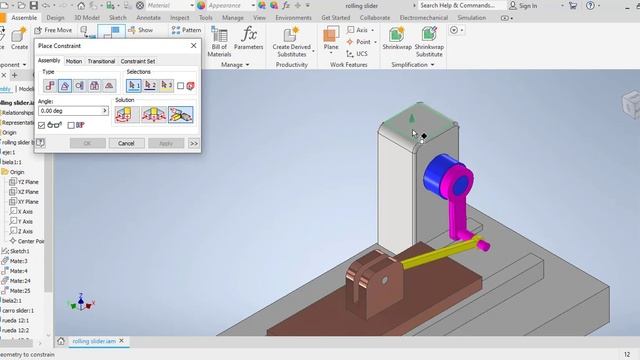Select Z Axis in the browser tree
Image resolution: width=640 pixels, height=360 pixels.
click(x=21, y=231)
